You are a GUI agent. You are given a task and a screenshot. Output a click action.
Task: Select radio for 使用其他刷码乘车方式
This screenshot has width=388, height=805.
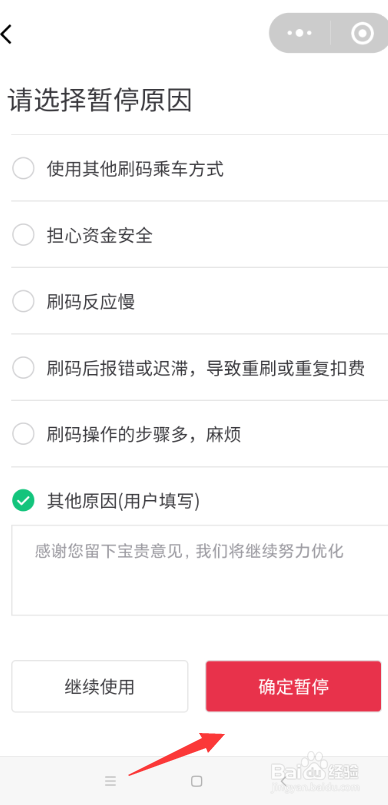[23, 168]
